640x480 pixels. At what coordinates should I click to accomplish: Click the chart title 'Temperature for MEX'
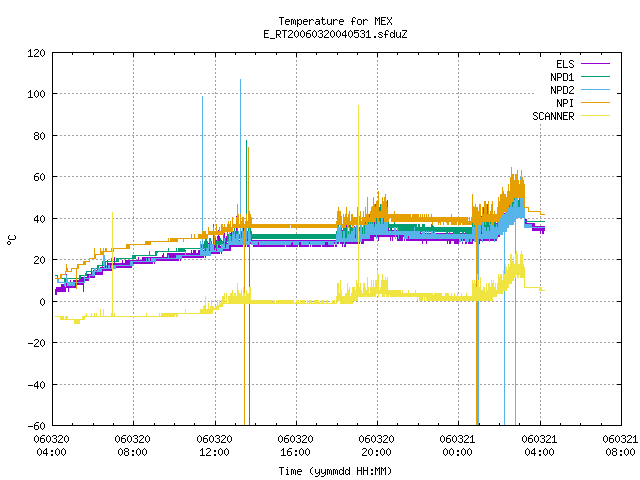(x=335, y=21)
